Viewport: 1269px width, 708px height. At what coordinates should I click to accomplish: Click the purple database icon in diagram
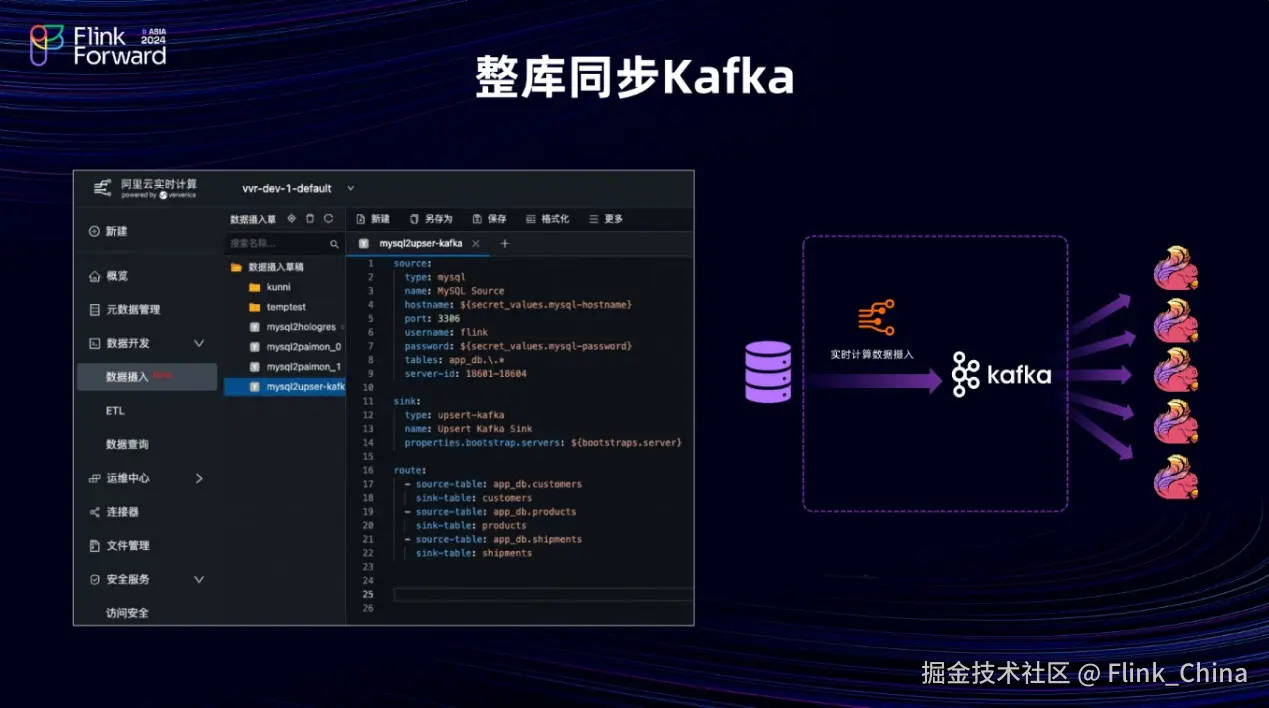768,372
